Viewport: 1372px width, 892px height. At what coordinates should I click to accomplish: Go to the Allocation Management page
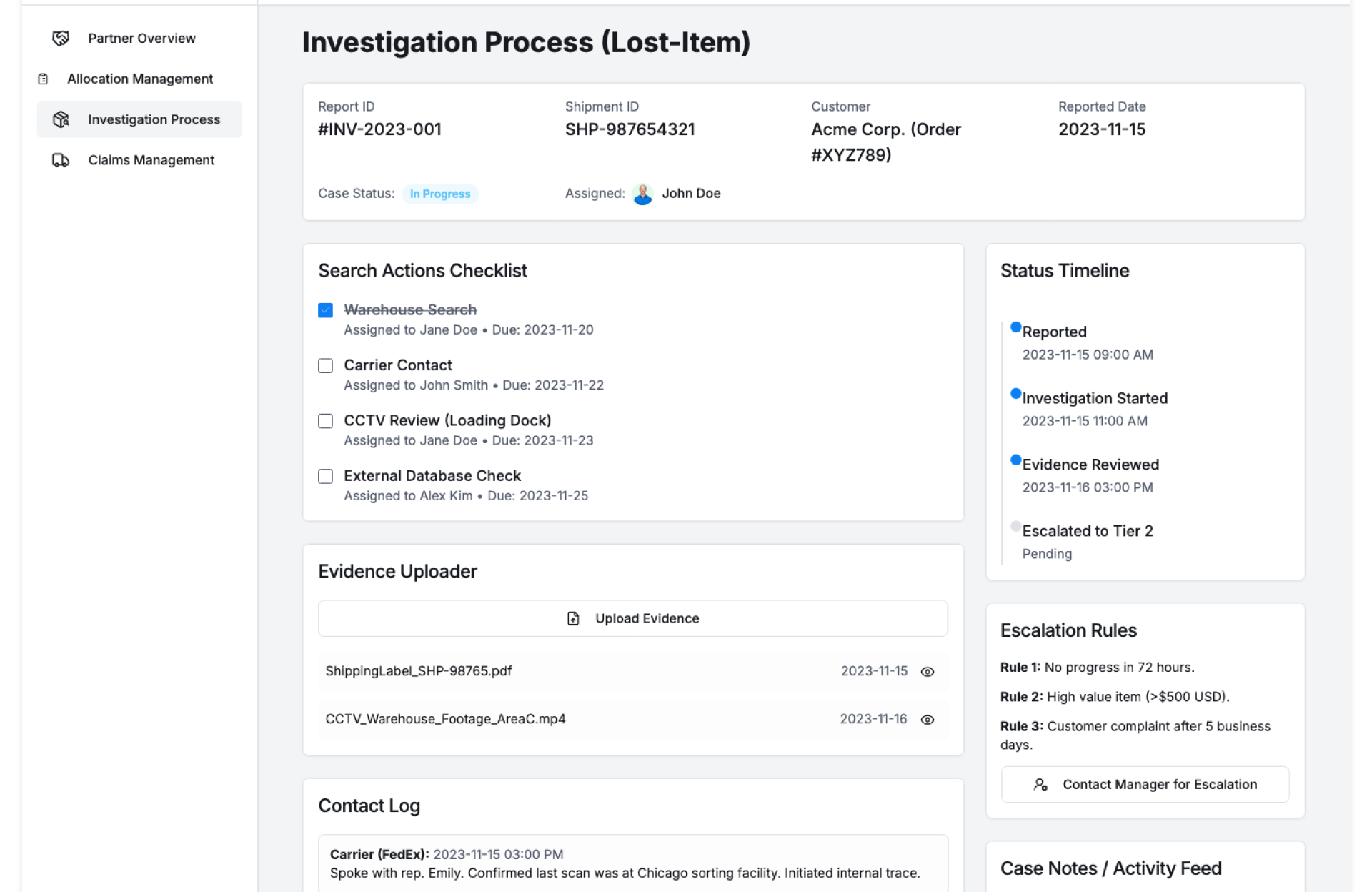pyautogui.click(x=140, y=79)
